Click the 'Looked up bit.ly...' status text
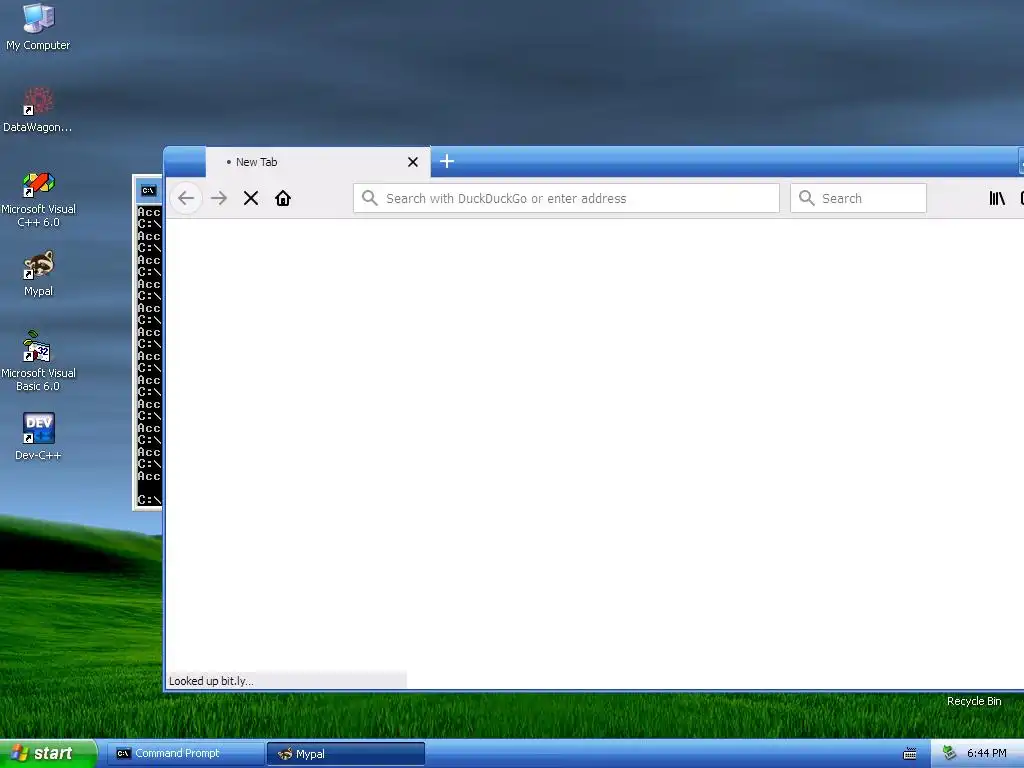 [211, 680]
